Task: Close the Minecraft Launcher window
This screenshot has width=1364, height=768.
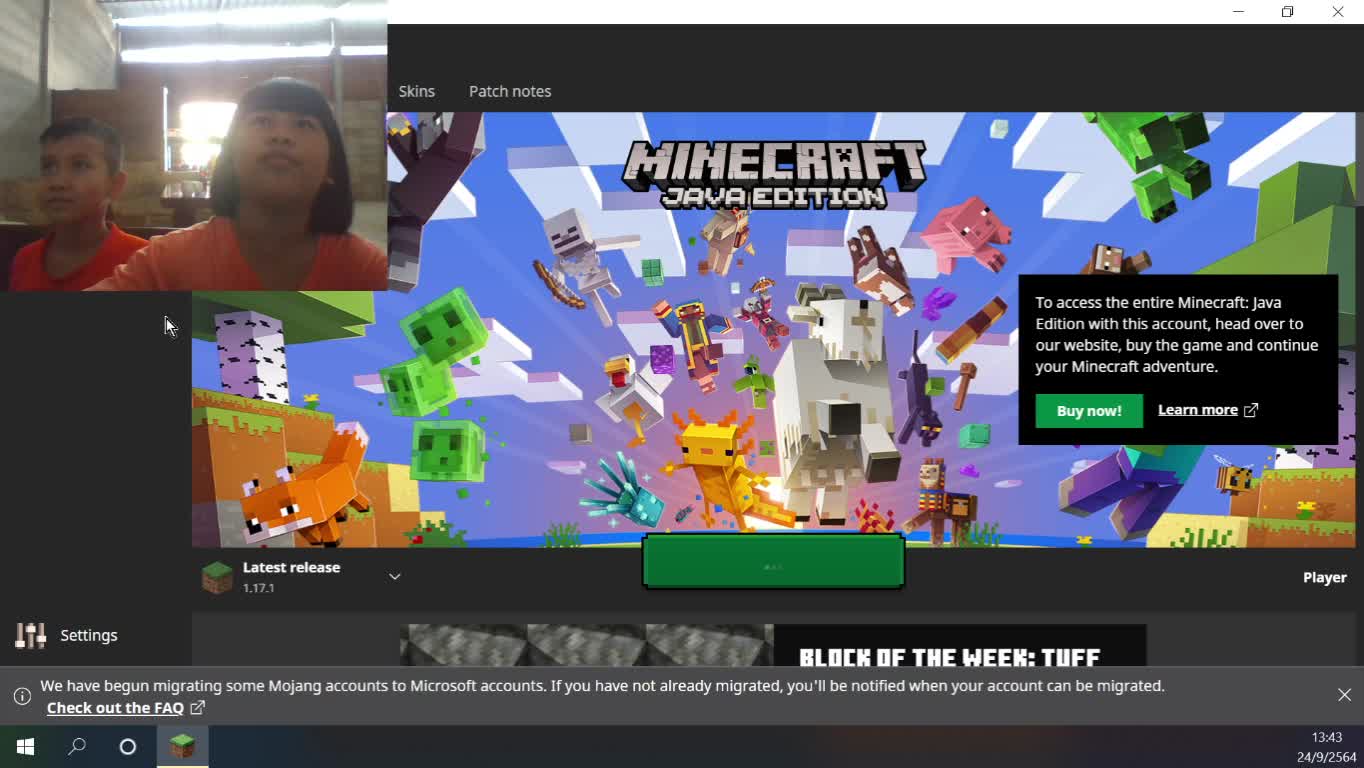Action: (x=1338, y=12)
